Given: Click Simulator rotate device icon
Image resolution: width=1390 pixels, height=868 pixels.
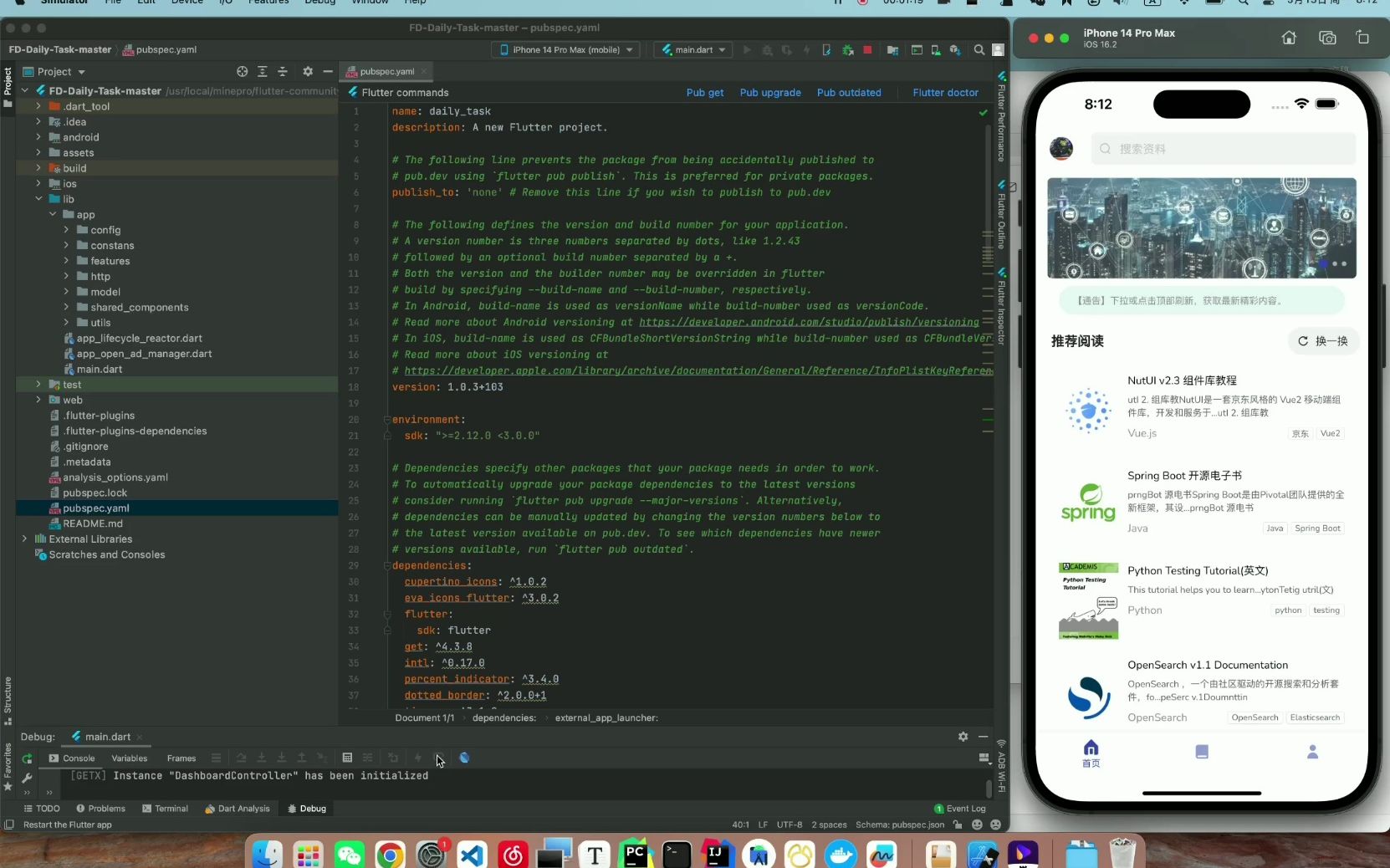Looking at the screenshot, I should pyautogui.click(x=1362, y=38).
